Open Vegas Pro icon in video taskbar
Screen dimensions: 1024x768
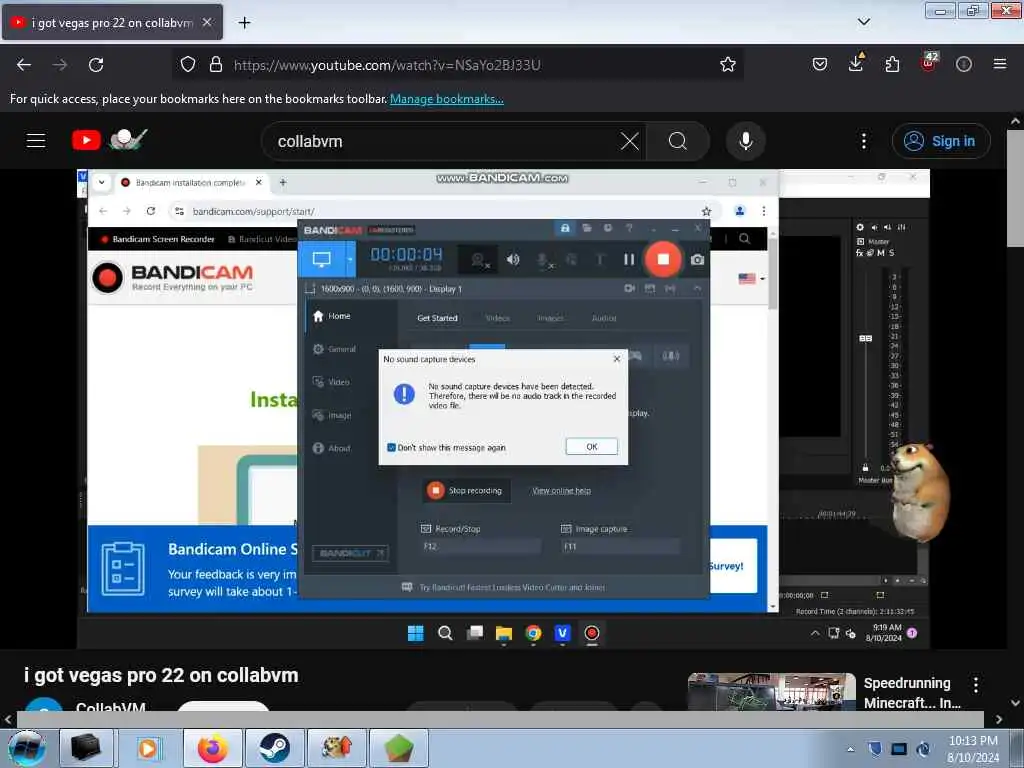click(x=562, y=633)
